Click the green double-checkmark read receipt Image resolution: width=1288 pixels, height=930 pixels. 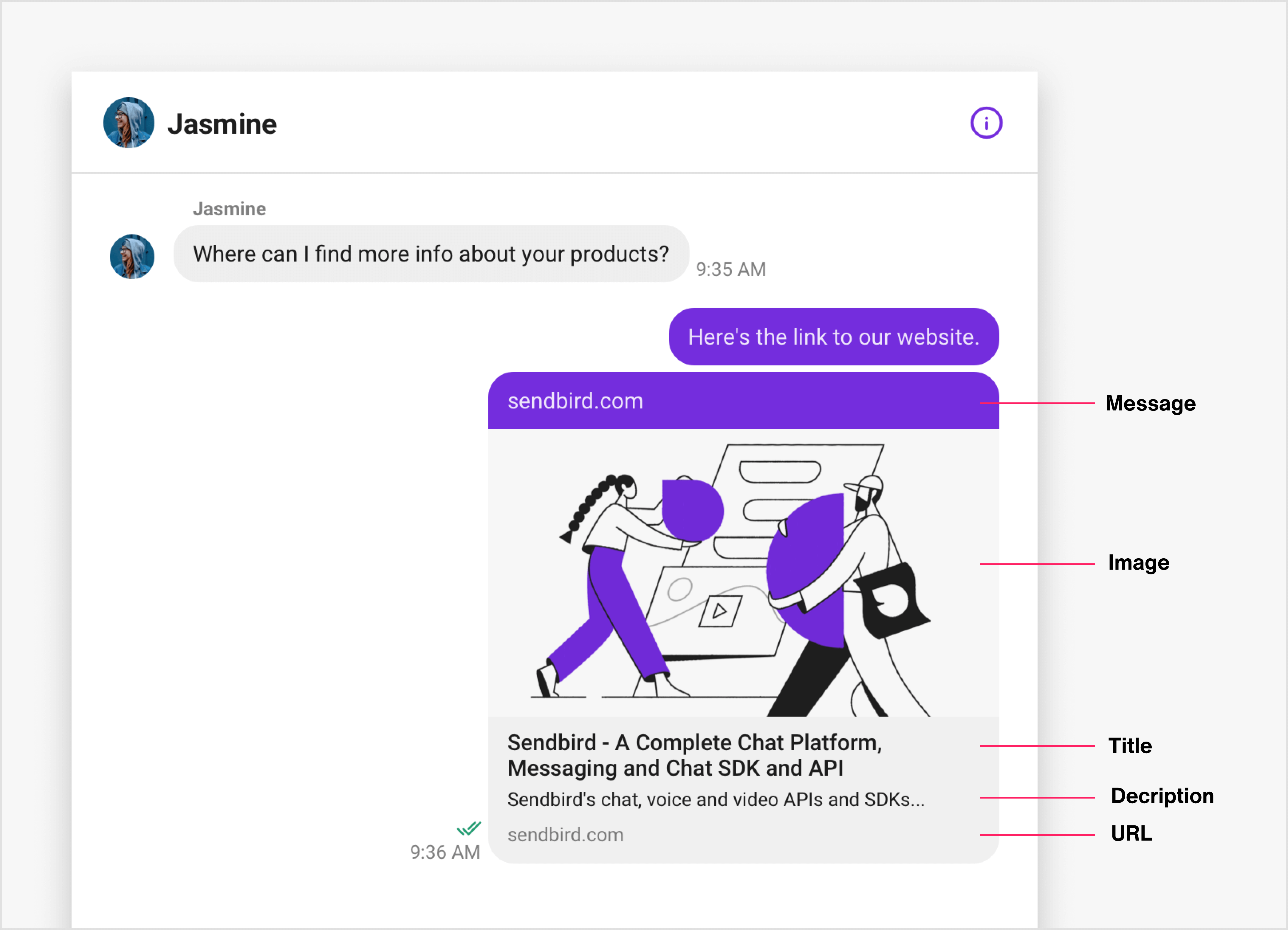[468, 828]
